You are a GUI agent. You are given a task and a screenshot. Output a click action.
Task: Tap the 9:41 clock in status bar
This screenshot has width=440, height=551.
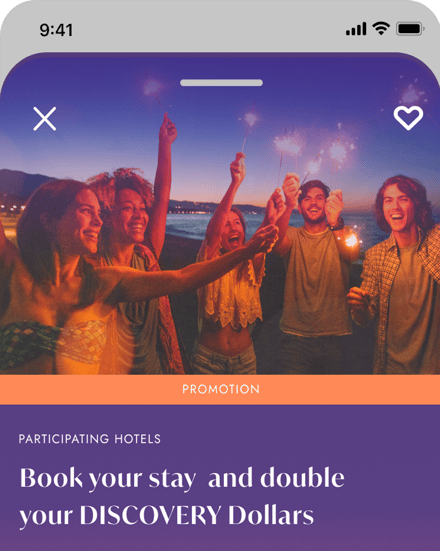point(56,30)
